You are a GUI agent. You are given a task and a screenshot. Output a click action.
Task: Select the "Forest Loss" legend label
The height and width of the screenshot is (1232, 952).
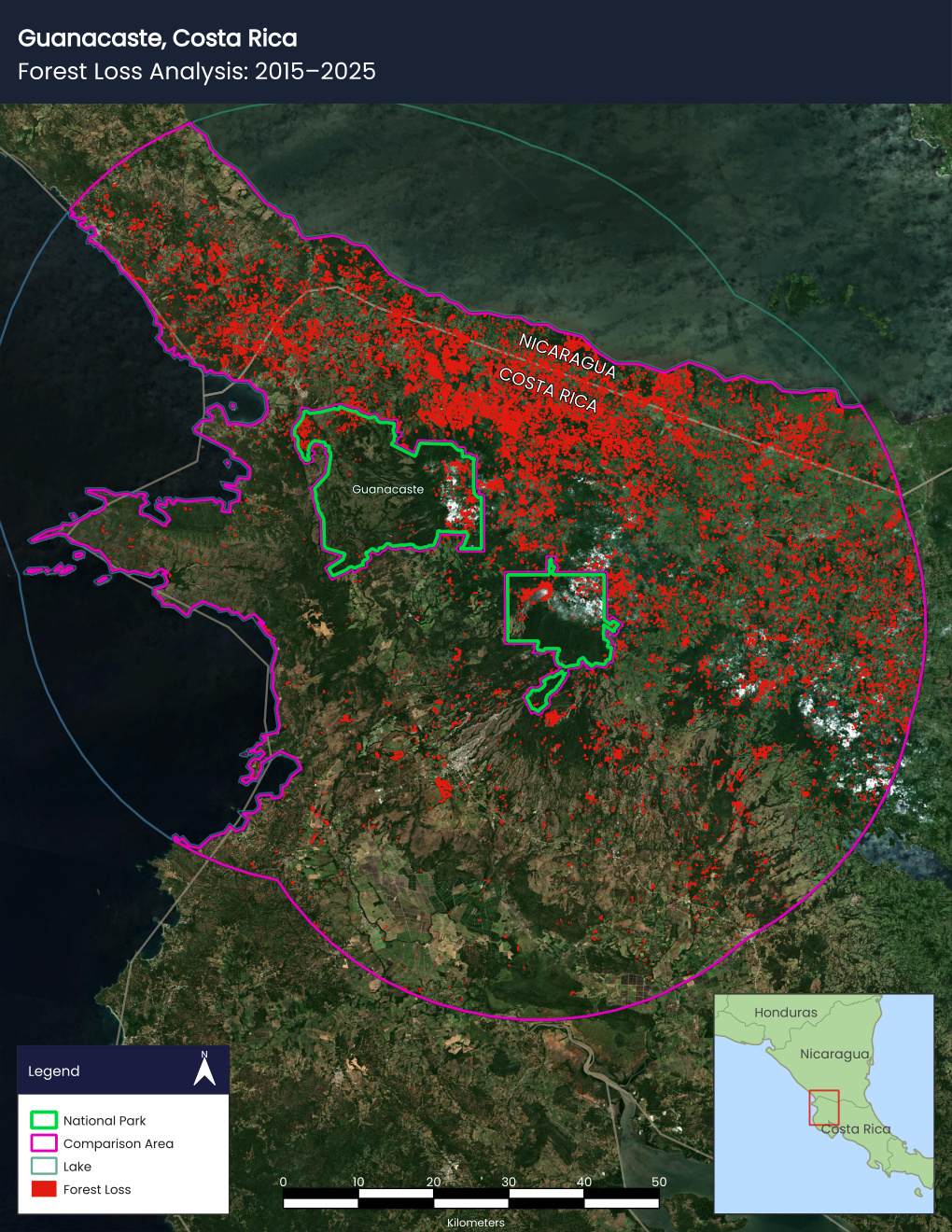pyautogui.click(x=97, y=1189)
